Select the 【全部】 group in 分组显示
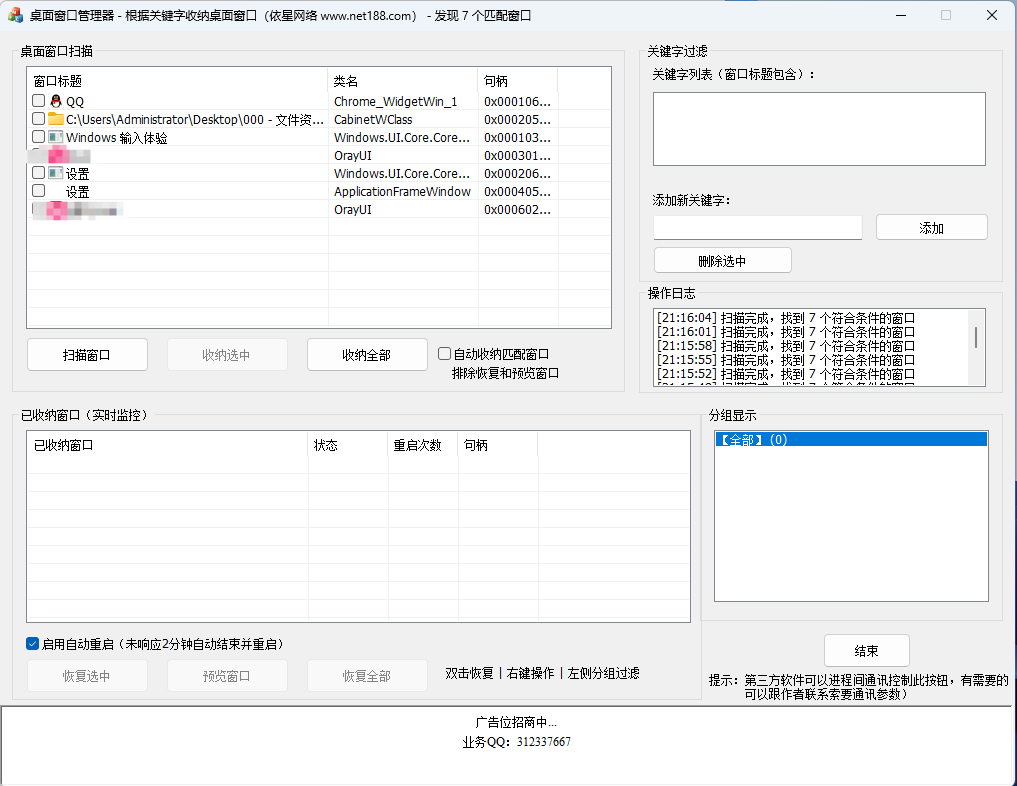This screenshot has height=786, width=1017. click(851, 440)
